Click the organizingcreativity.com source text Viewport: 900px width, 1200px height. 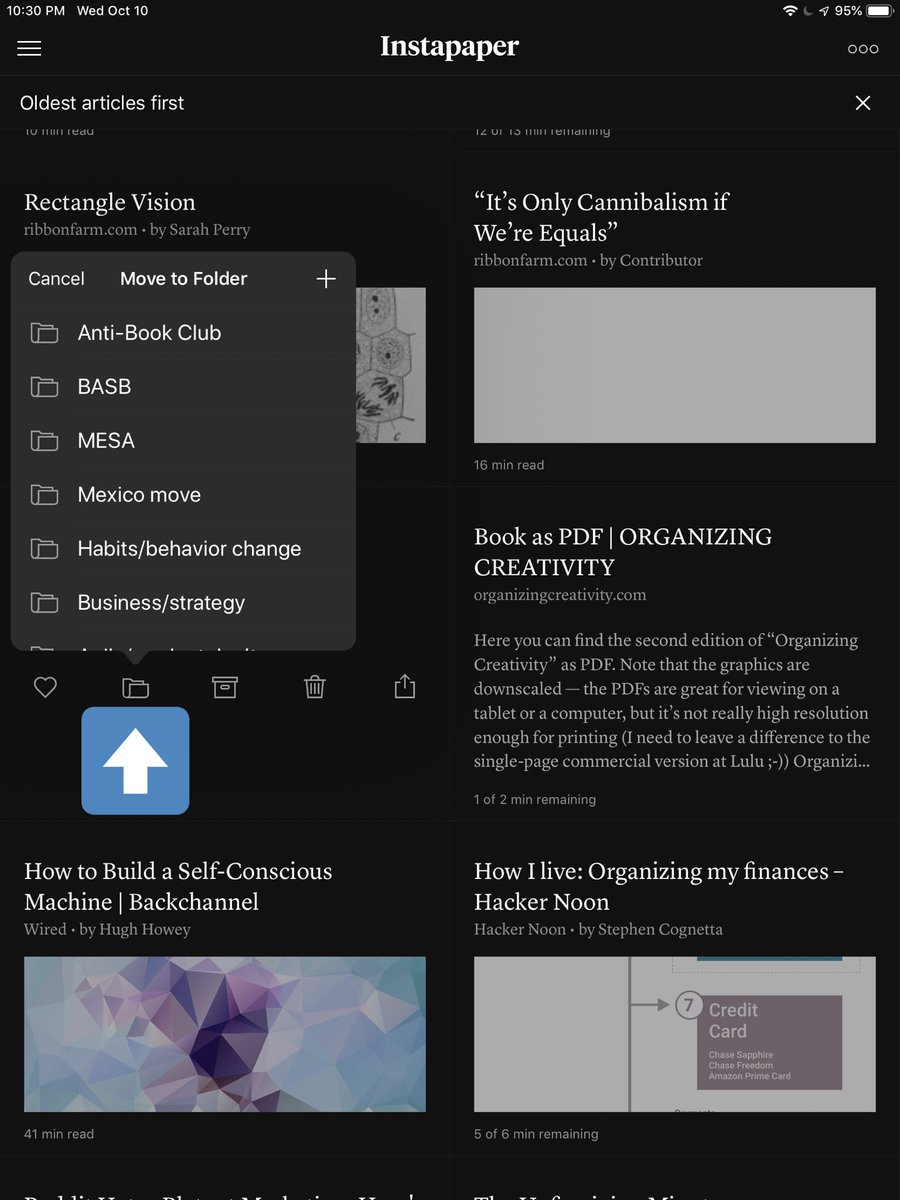560,595
